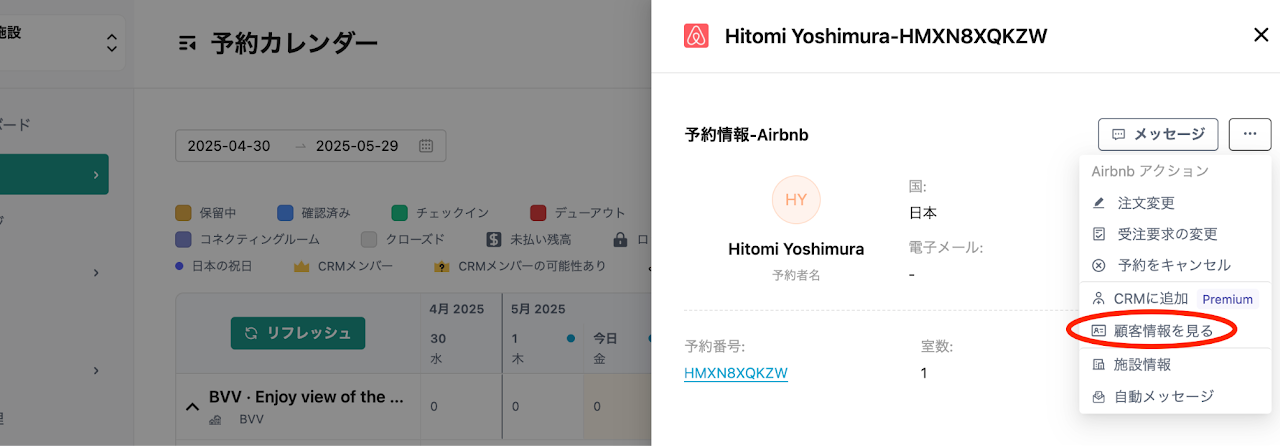This screenshot has height=446, width=1280.
Task: Select 注文変更 from the Airbnb actions
Action: (x=1145, y=203)
